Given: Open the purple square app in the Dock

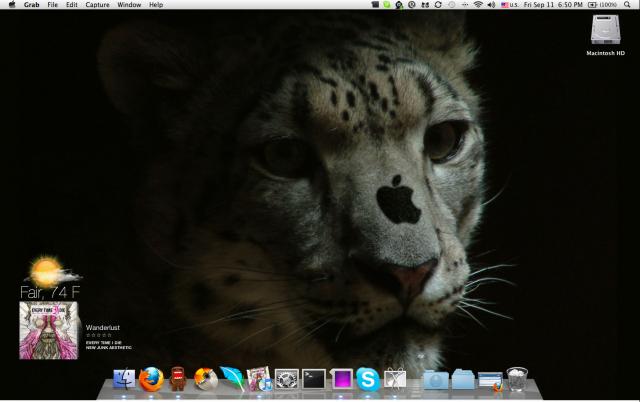Looking at the screenshot, I should pos(341,380).
